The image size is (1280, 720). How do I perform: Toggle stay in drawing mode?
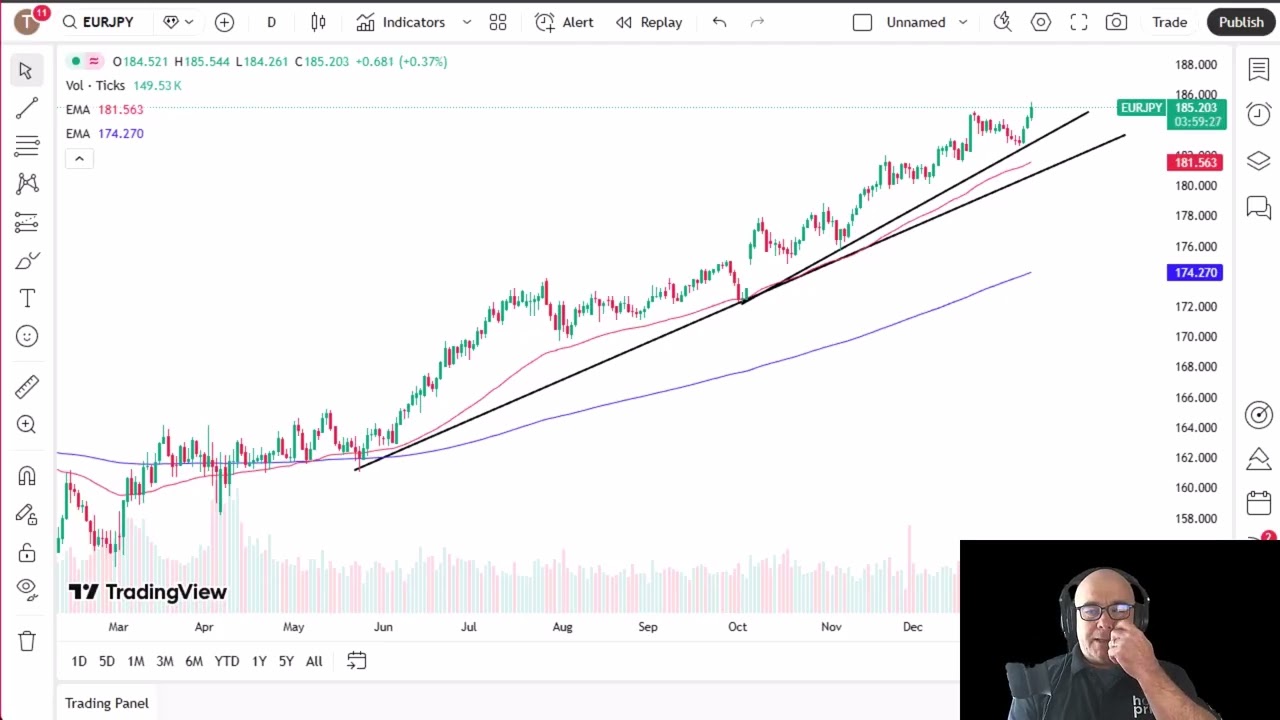[x=27, y=514]
